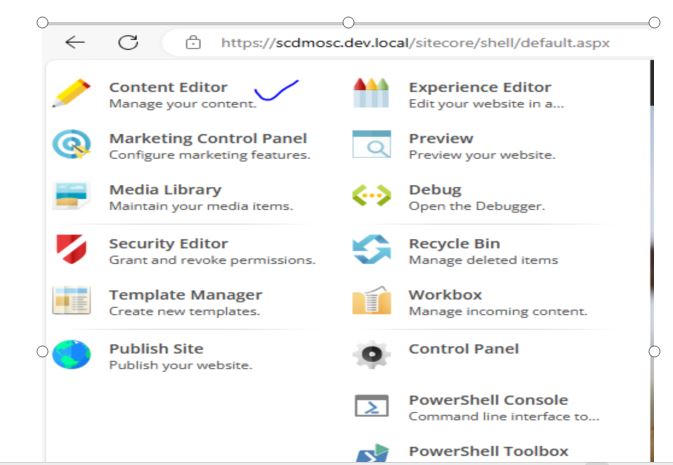Image resolution: width=673 pixels, height=465 pixels.
Task: Open the Media Library link
Action: point(165,190)
